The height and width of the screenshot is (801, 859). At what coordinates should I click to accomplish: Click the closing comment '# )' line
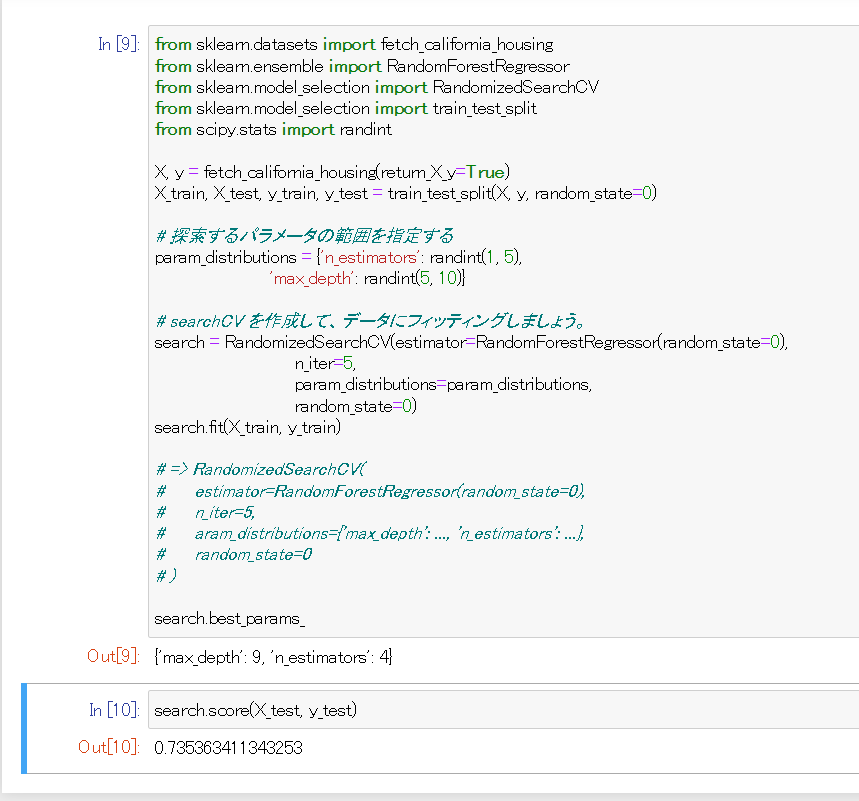(x=167, y=576)
